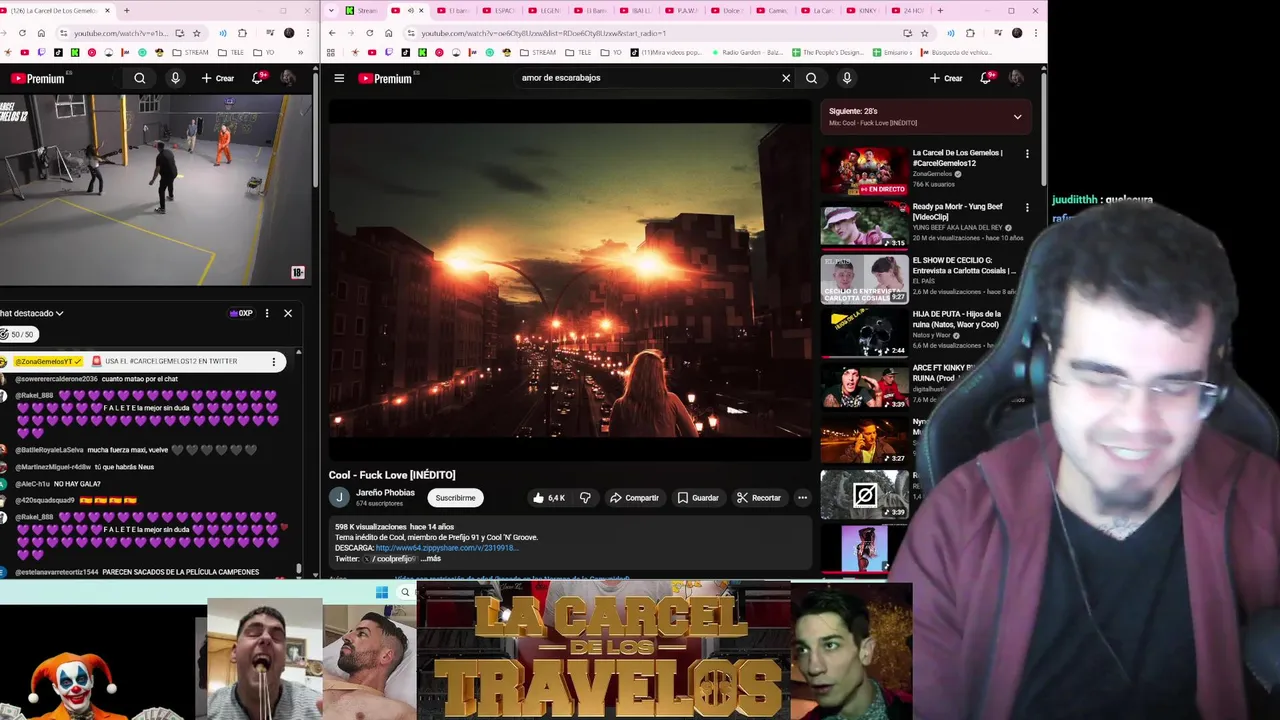The image size is (1280, 720).
Task: Switch to the LEGEN tab
Action: (x=545, y=11)
